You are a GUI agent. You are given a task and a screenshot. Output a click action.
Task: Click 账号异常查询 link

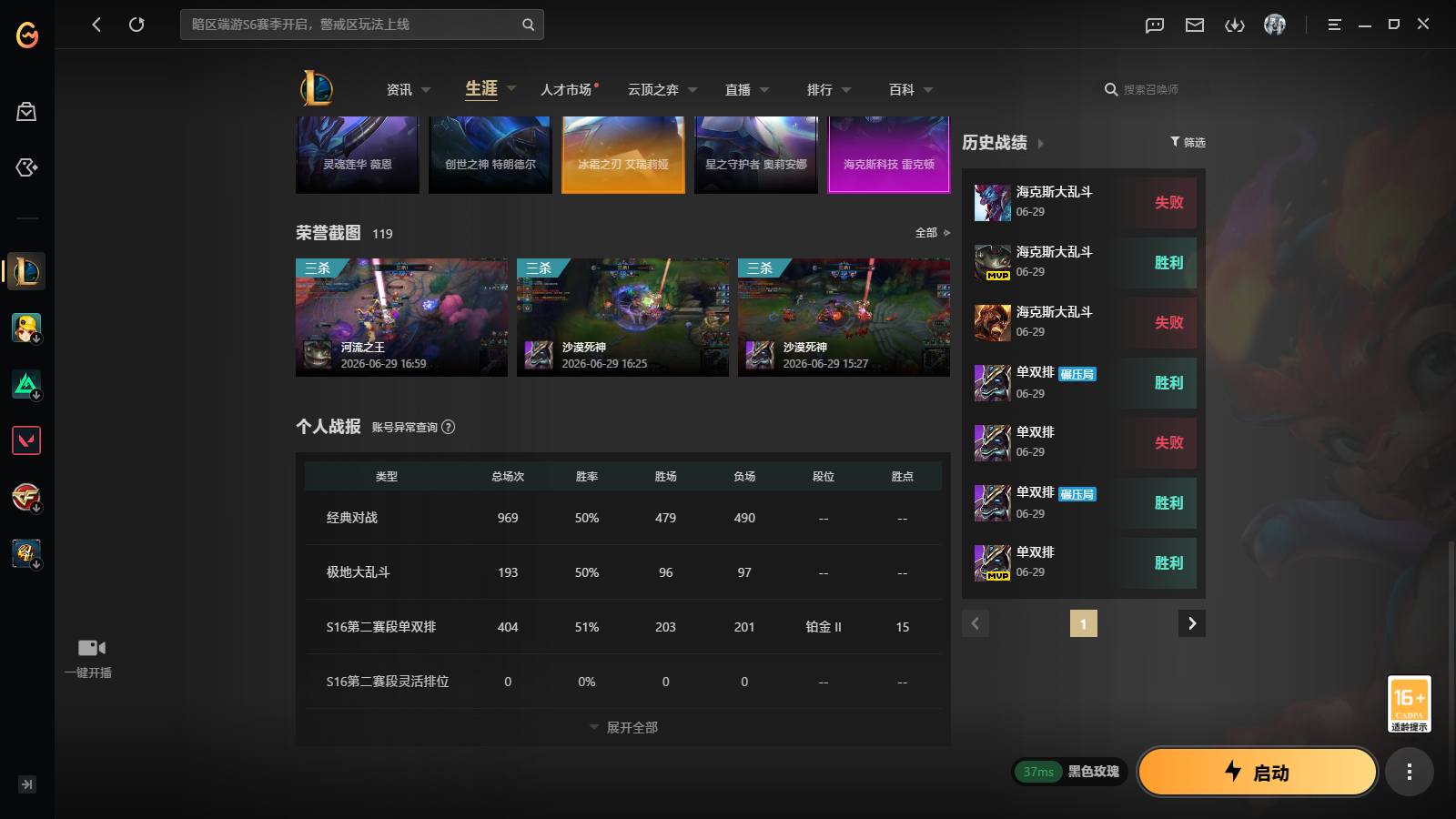pos(405,427)
